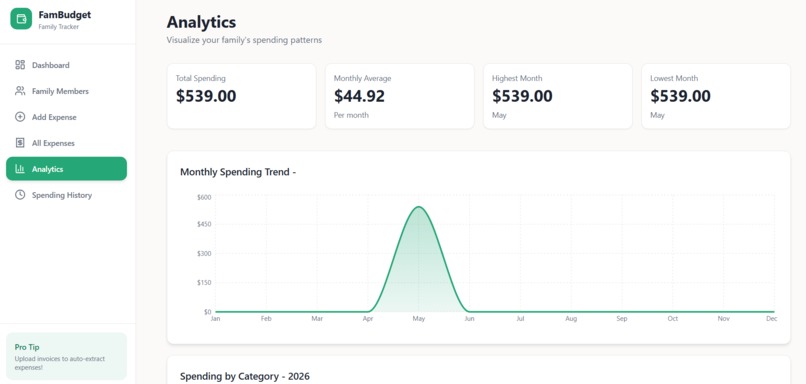Viewport: 806px width, 384px height.
Task: Click the May peak on the chart
Action: click(x=419, y=207)
